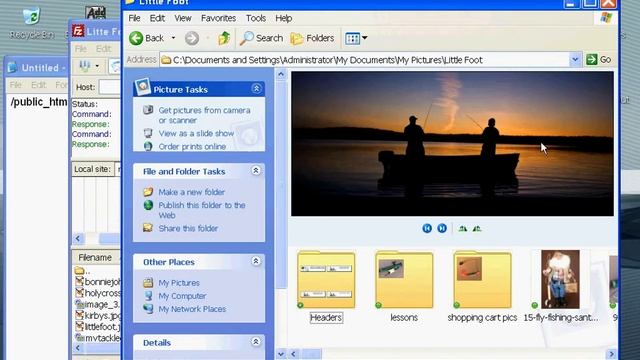Click Make a new folder
Screen dimensions: 640x360
point(191,192)
